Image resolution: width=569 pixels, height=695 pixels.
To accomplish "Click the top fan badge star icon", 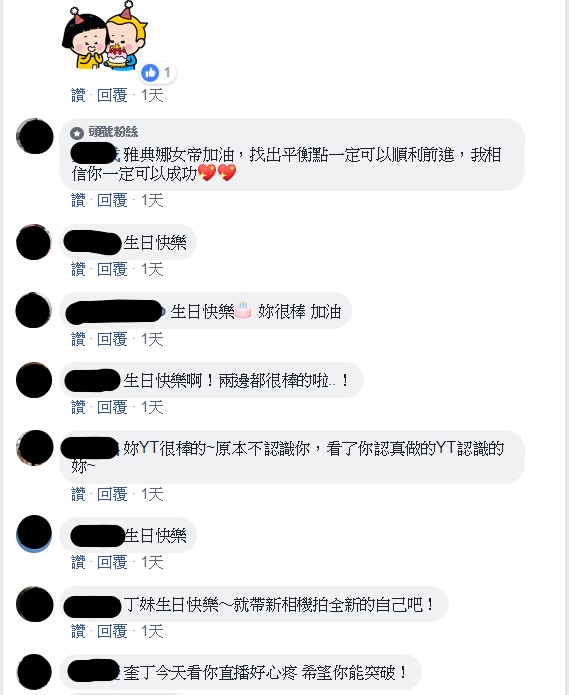I will pyautogui.click(x=77, y=133).
